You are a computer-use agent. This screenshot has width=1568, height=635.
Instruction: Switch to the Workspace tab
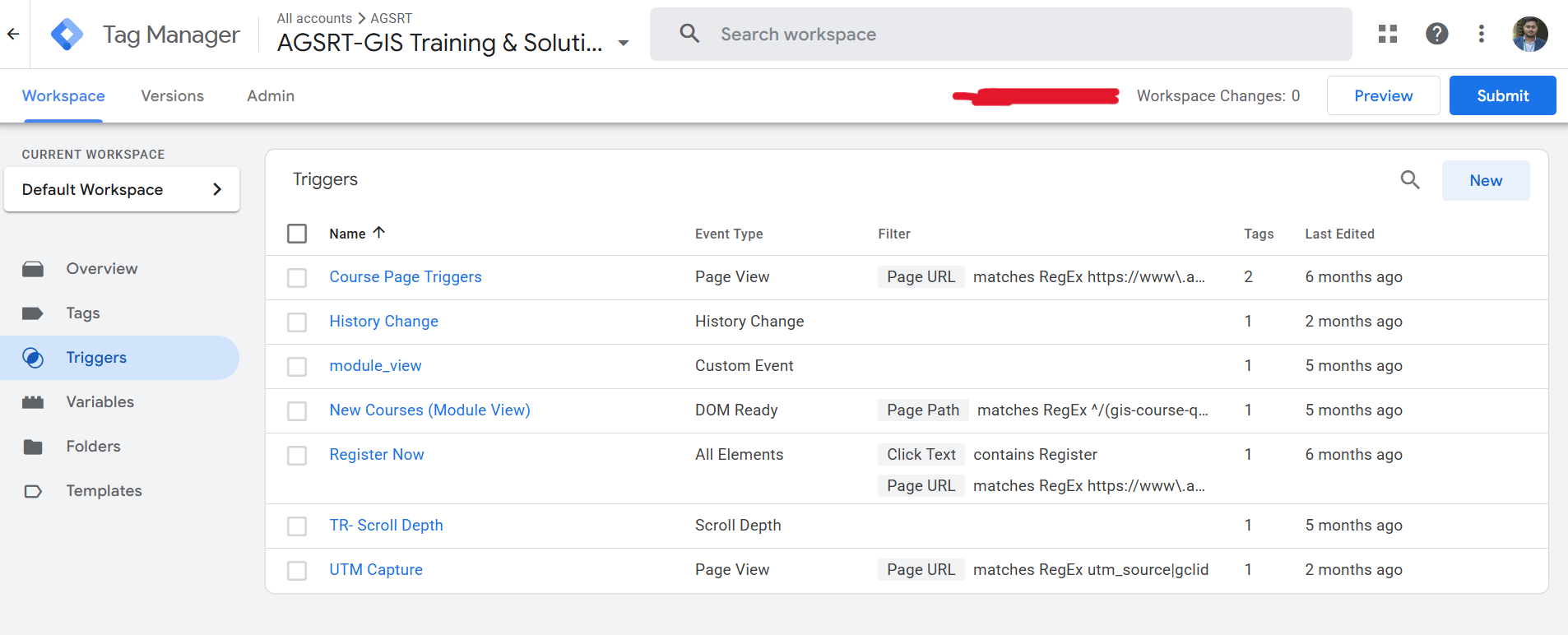tap(63, 96)
